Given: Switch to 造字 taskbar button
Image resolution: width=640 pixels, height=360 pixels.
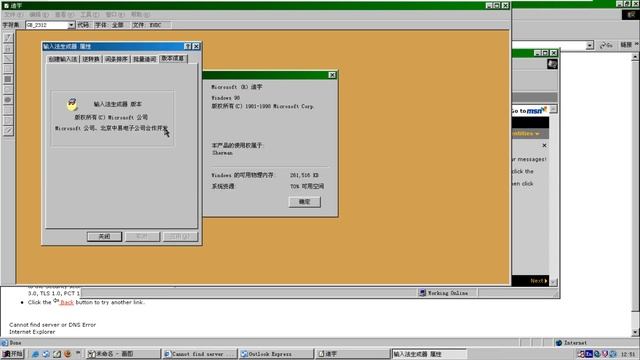Looking at the screenshot, I should tap(352, 354).
